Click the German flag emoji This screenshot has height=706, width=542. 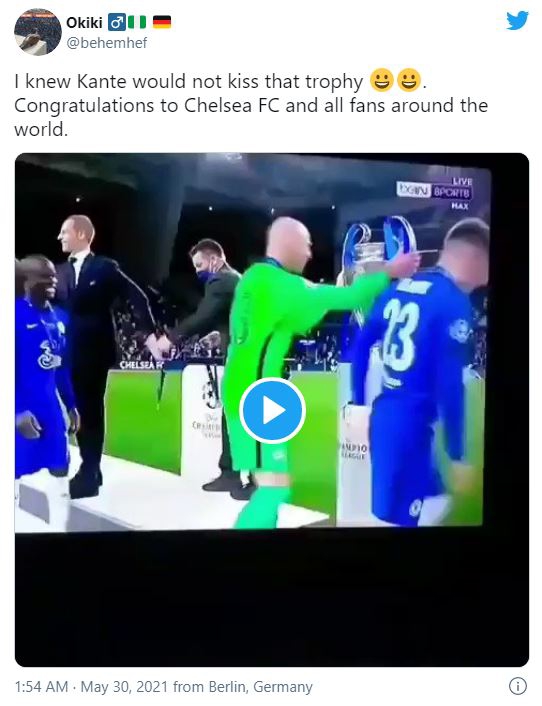[x=162, y=22]
